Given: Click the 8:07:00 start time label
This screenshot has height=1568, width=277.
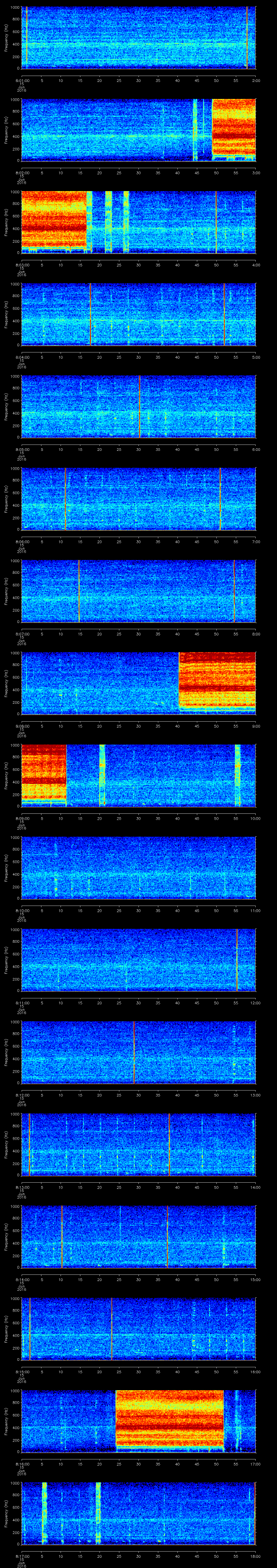Looking at the screenshot, I should pyautogui.click(x=22, y=634).
